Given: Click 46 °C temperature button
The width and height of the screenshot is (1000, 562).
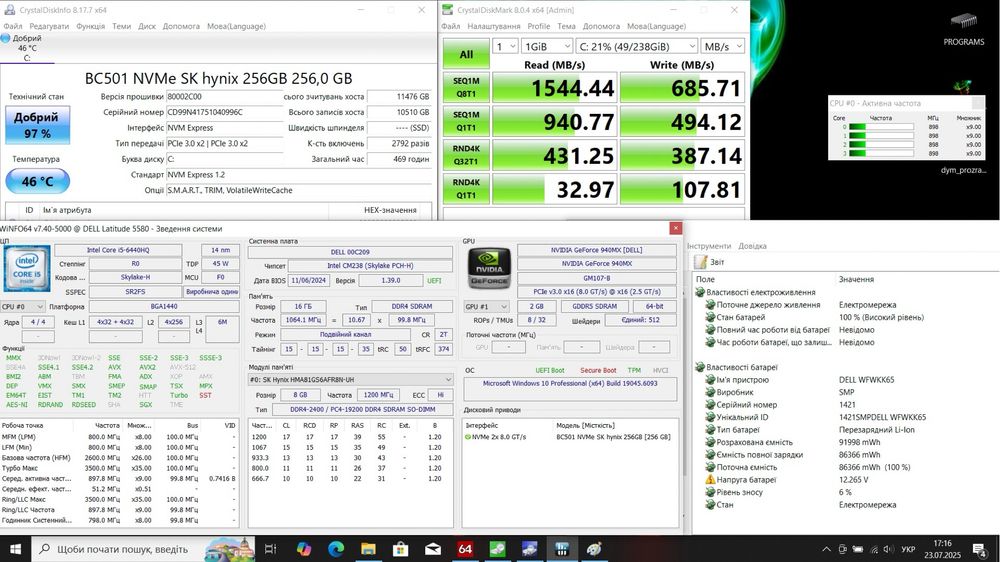Looking at the screenshot, I should click(x=38, y=182).
